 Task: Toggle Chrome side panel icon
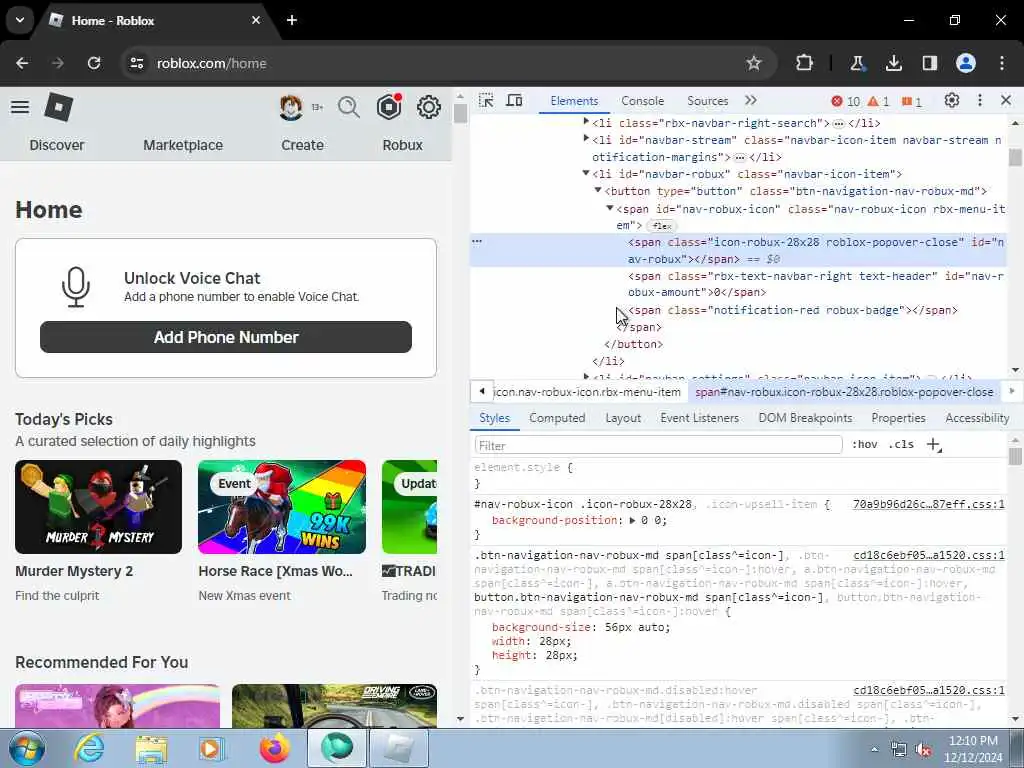[930, 63]
